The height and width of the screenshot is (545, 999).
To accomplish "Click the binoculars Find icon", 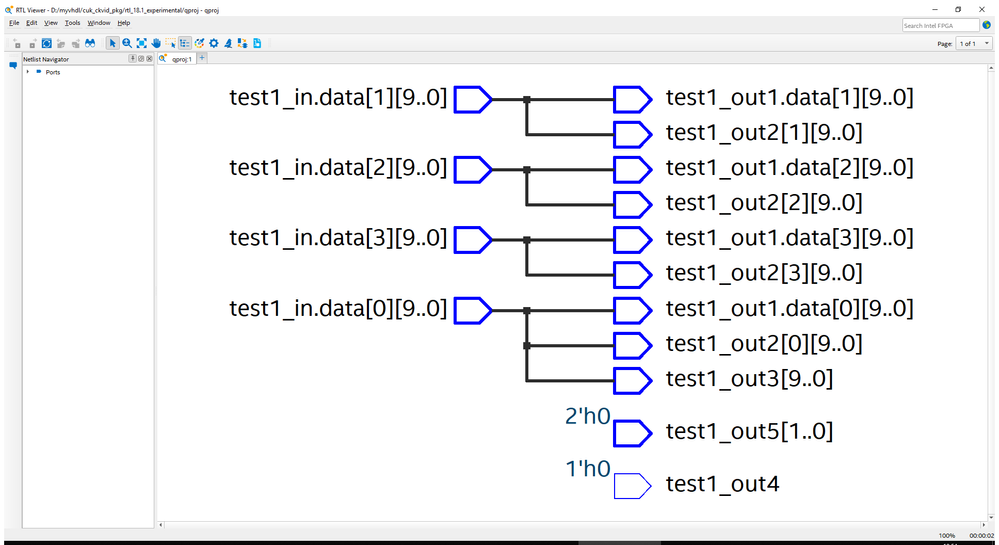I will pyautogui.click(x=89, y=44).
